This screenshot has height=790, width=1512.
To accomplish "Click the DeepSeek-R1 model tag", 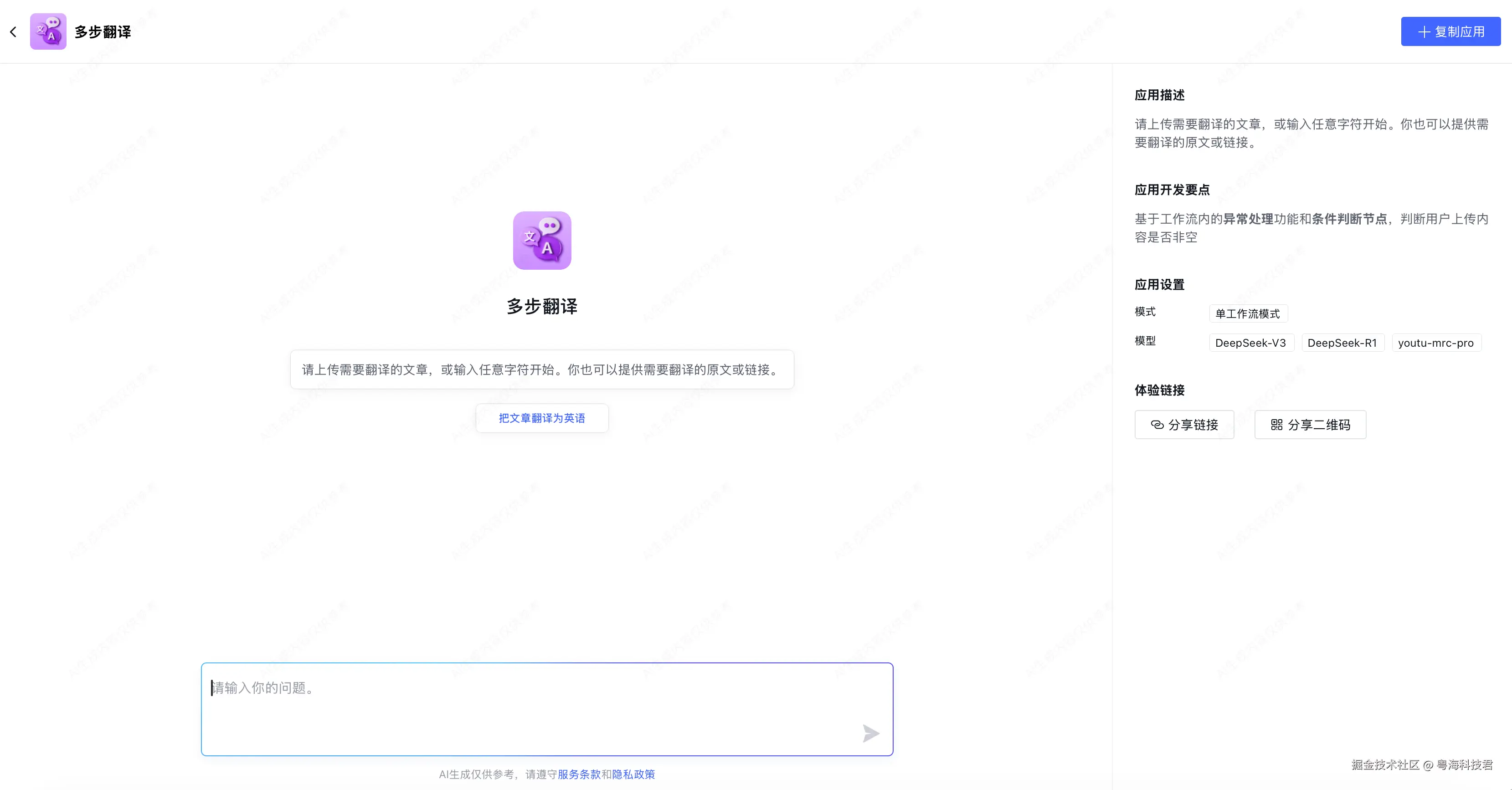I will (x=1342, y=343).
